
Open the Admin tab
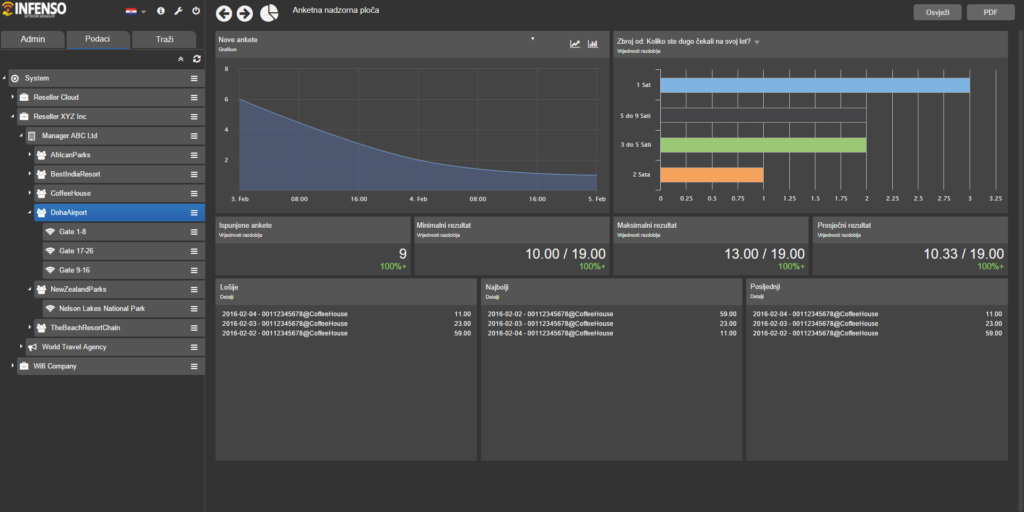[33, 39]
